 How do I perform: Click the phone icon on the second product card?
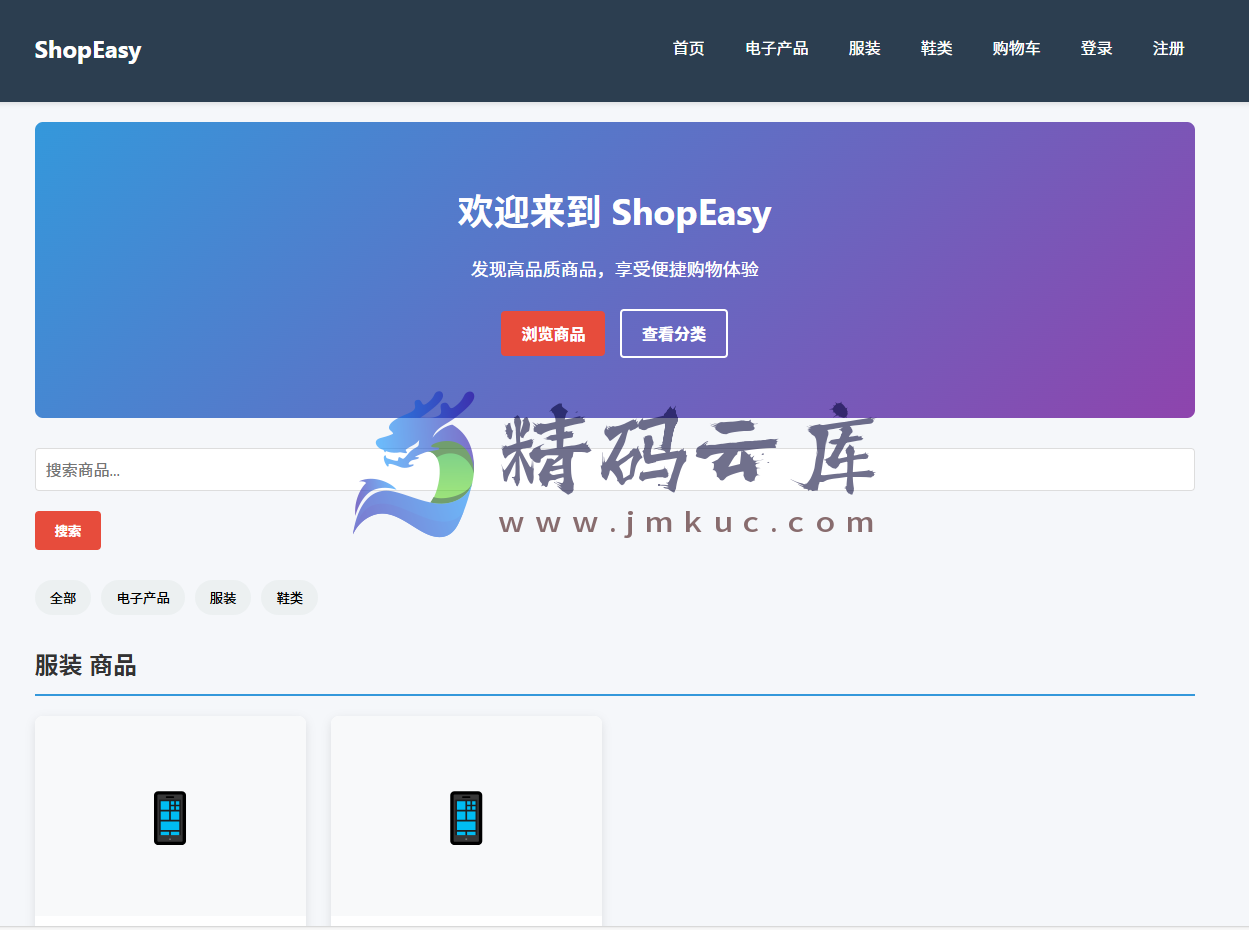pos(466,818)
